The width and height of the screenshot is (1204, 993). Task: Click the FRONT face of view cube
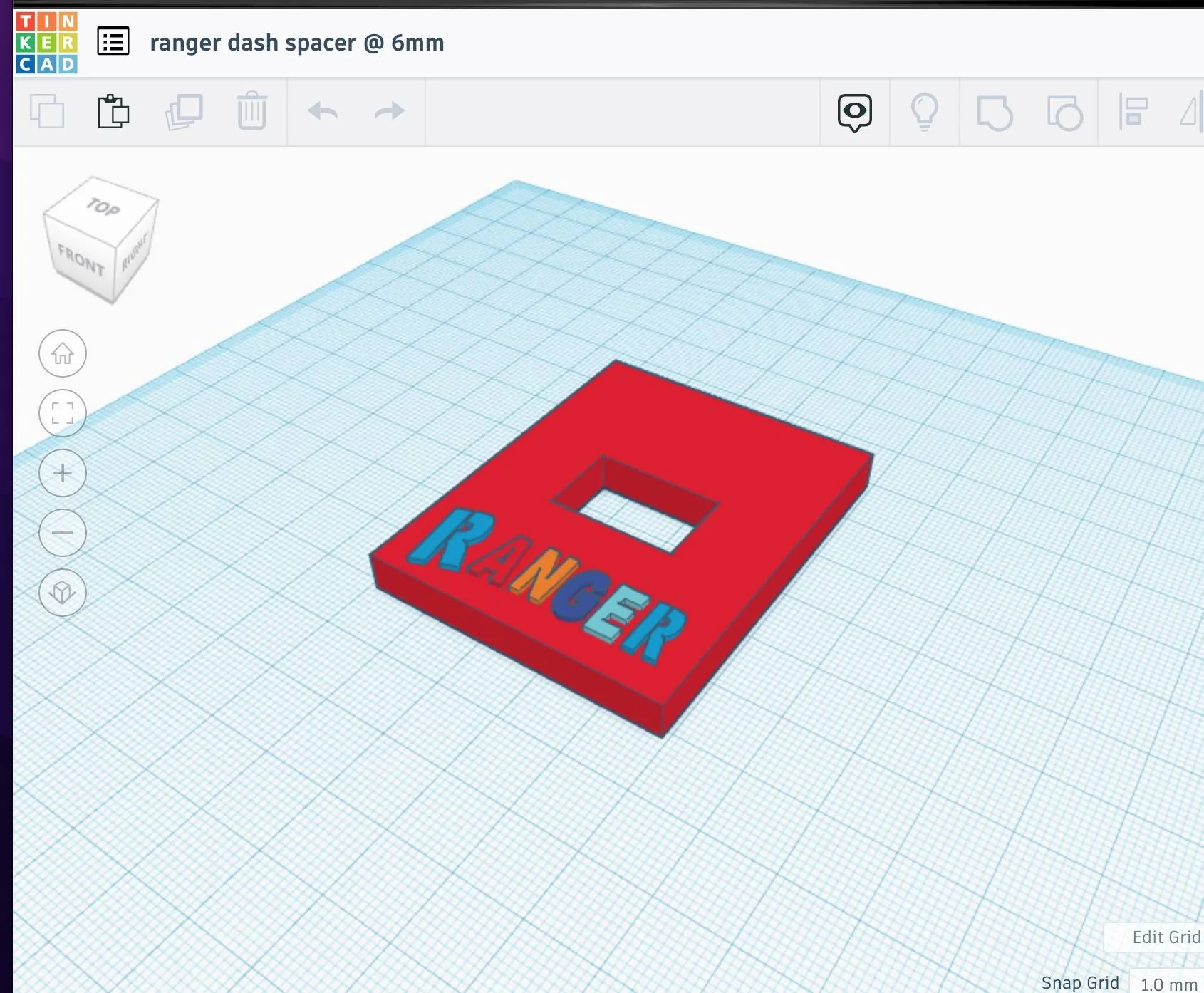tap(81, 260)
